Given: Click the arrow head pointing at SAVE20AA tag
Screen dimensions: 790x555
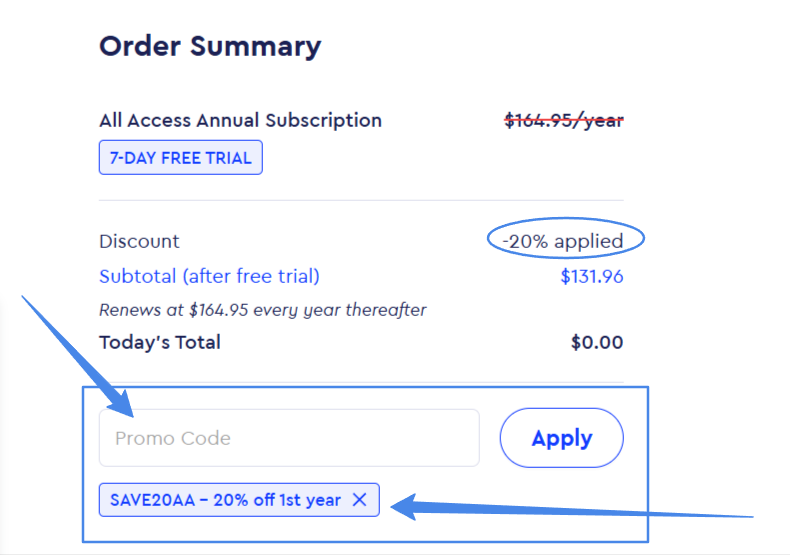Looking at the screenshot, I should [x=400, y=507].
